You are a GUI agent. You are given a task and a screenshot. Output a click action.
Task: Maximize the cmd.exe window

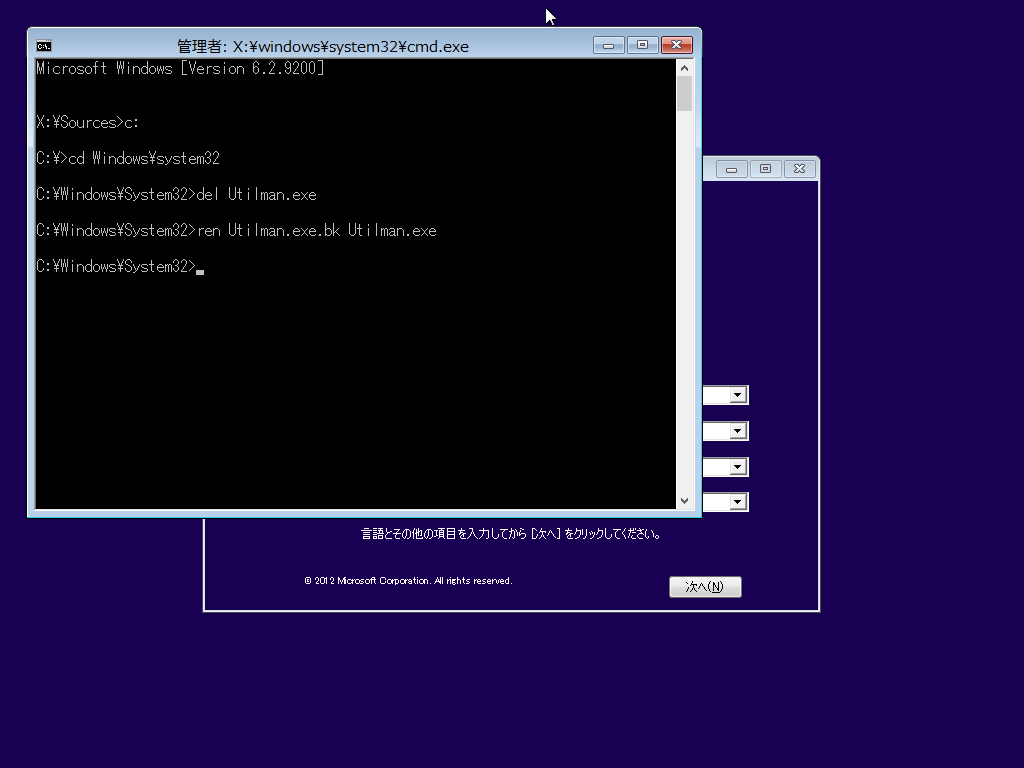coord(642,45)
